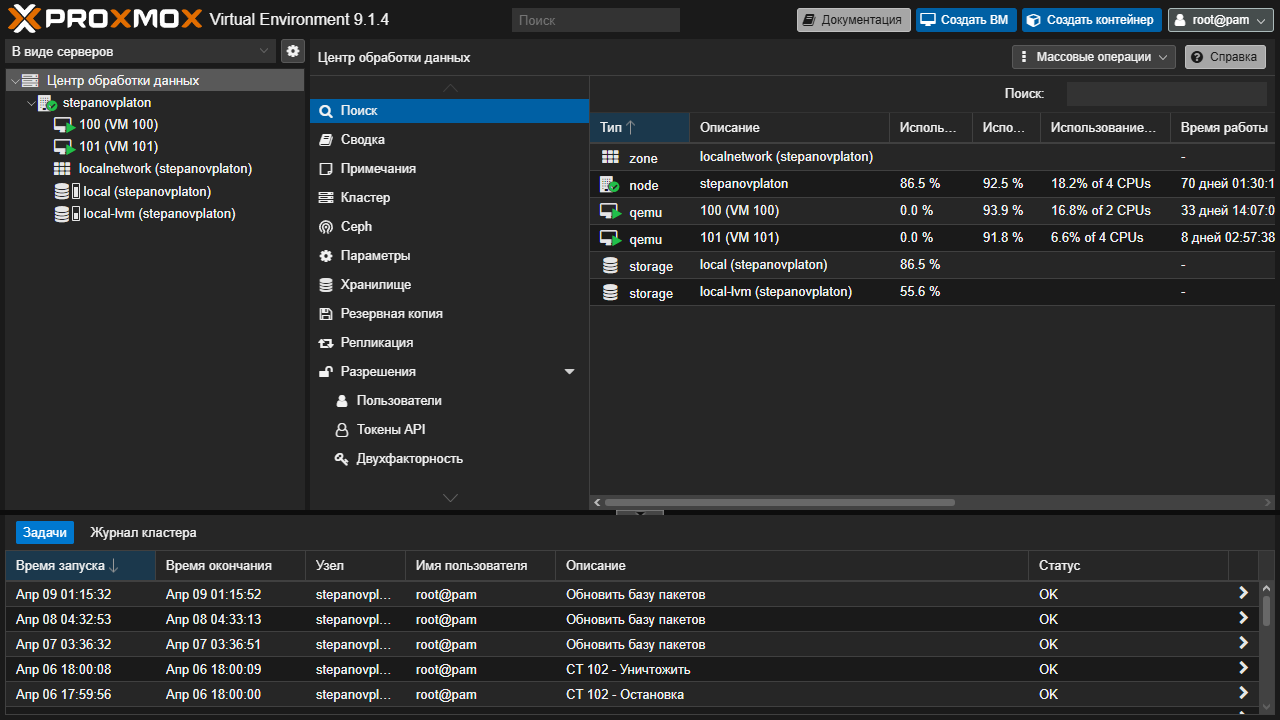Screen dimensions: 1280x720
Task: Collapse the stepanovplaton tree node
Action: point(30,103)
